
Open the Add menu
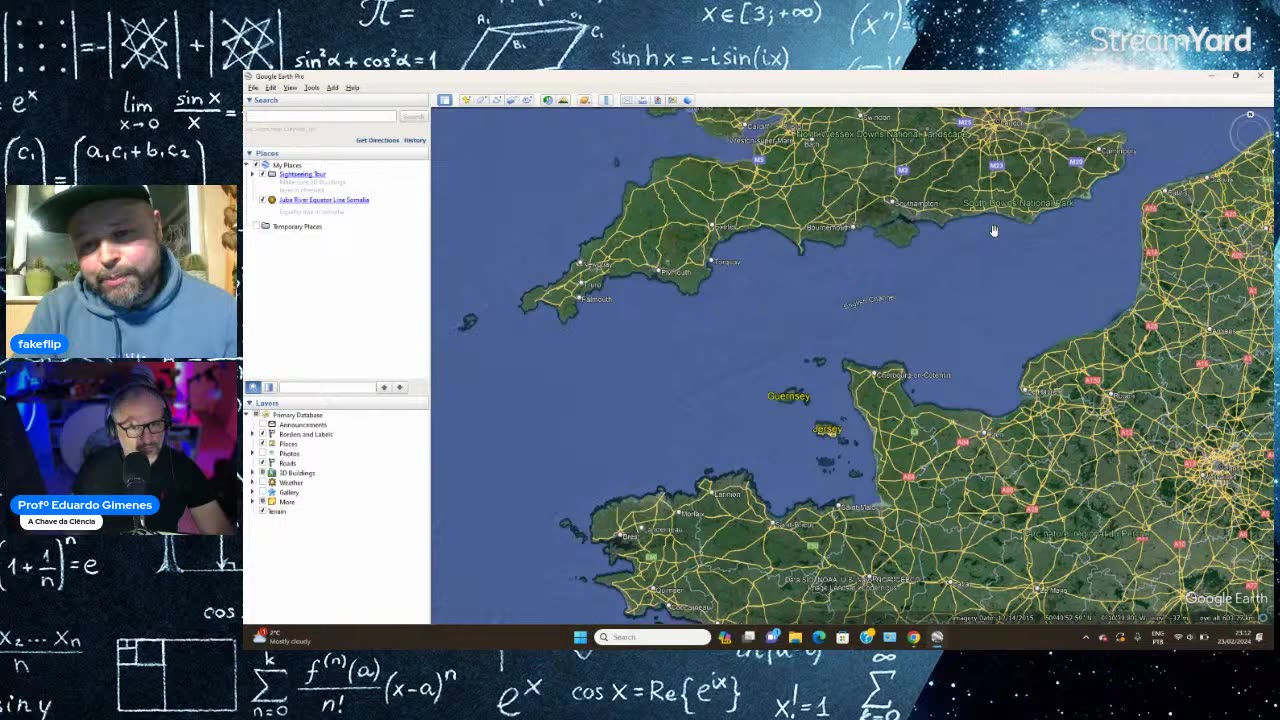(x=332, y=88)
